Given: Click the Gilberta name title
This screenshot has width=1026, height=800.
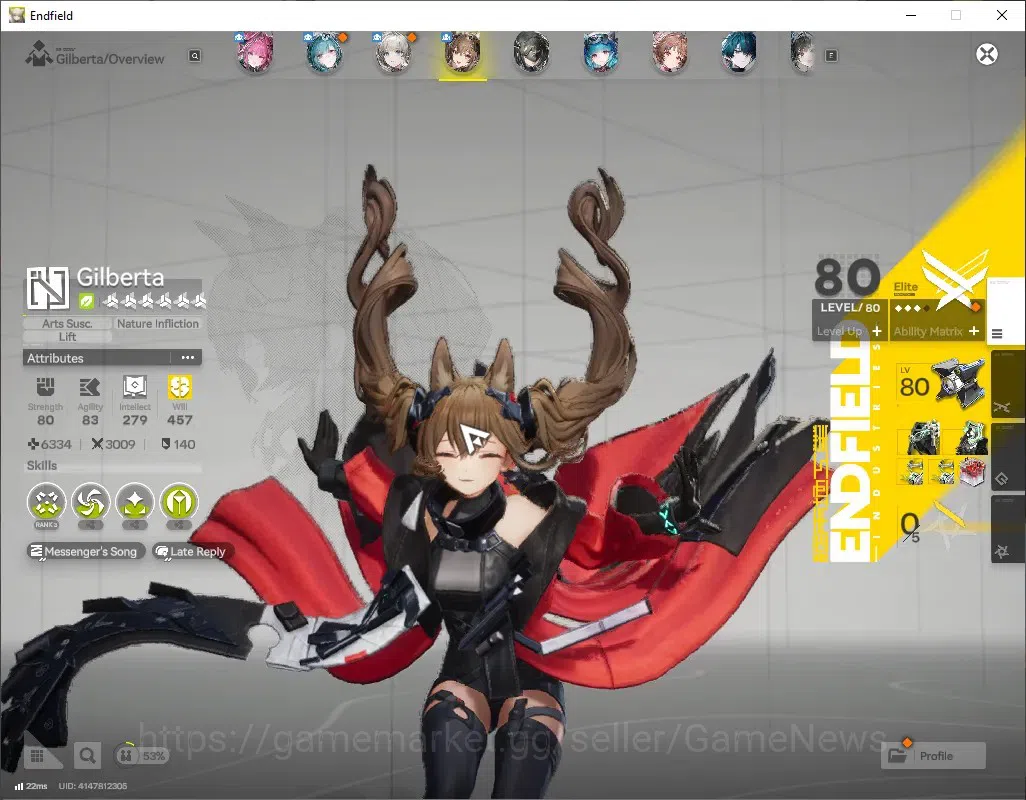Looking at the screenshot, I should tap(120, 277).
